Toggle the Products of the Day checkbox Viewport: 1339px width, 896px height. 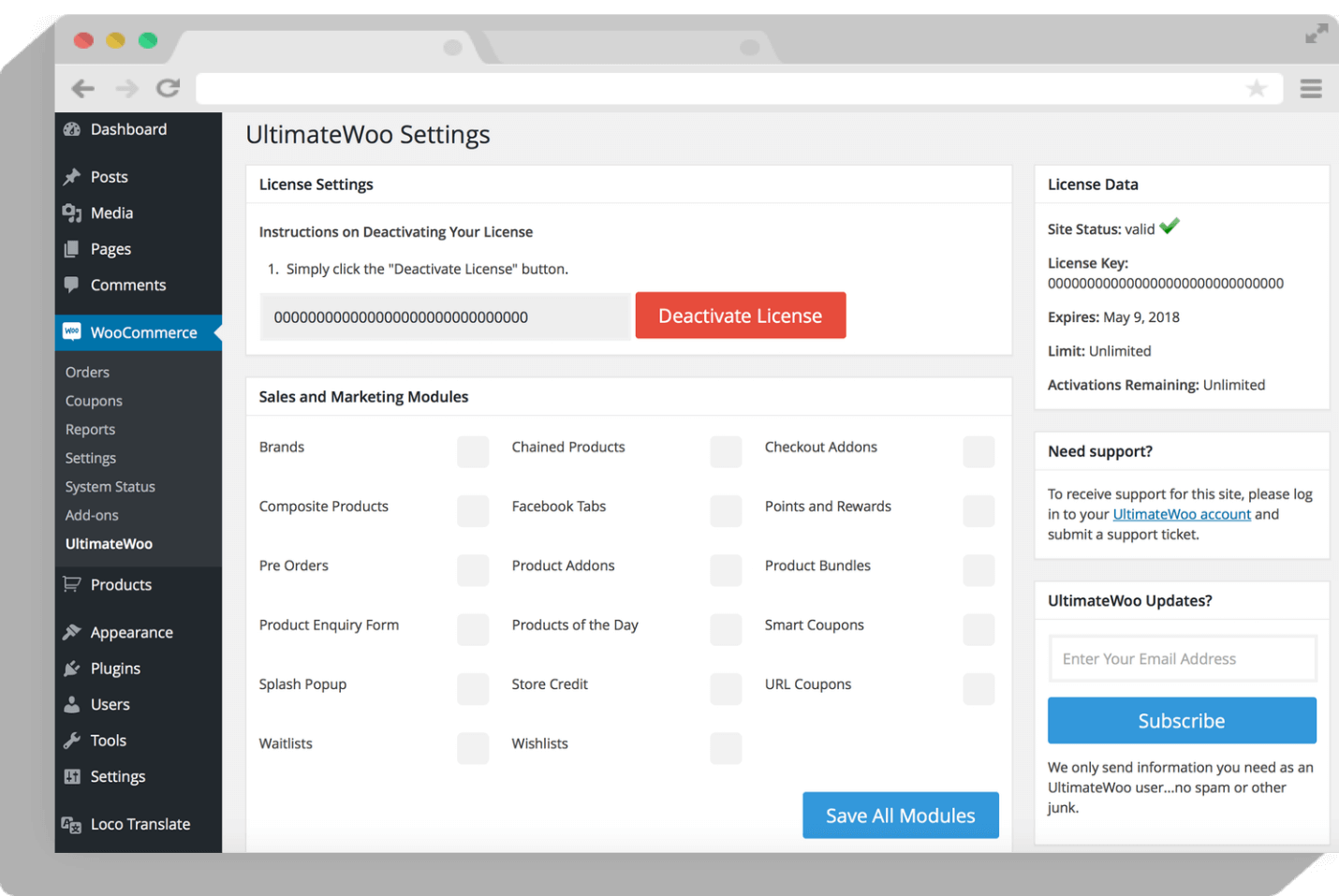[726, 629]
